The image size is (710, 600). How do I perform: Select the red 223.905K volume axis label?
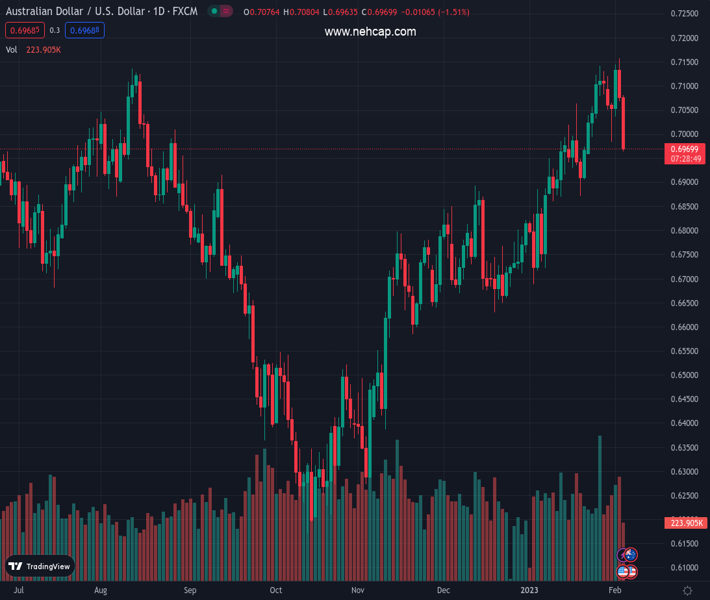tap(685, 523)
